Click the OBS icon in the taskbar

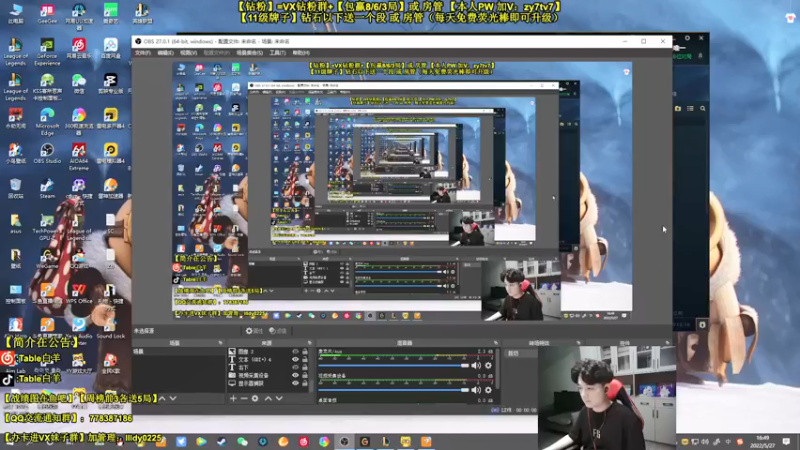pos(344,441)
